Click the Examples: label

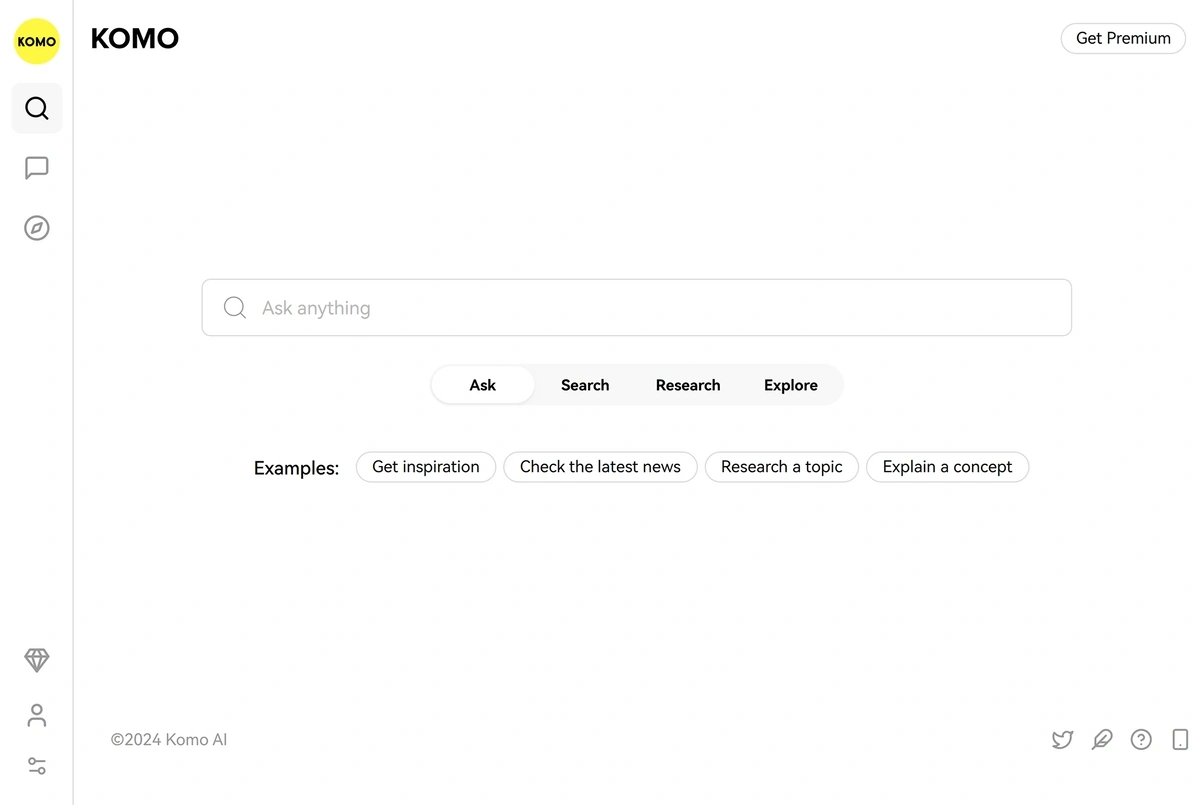click(297, 468)
